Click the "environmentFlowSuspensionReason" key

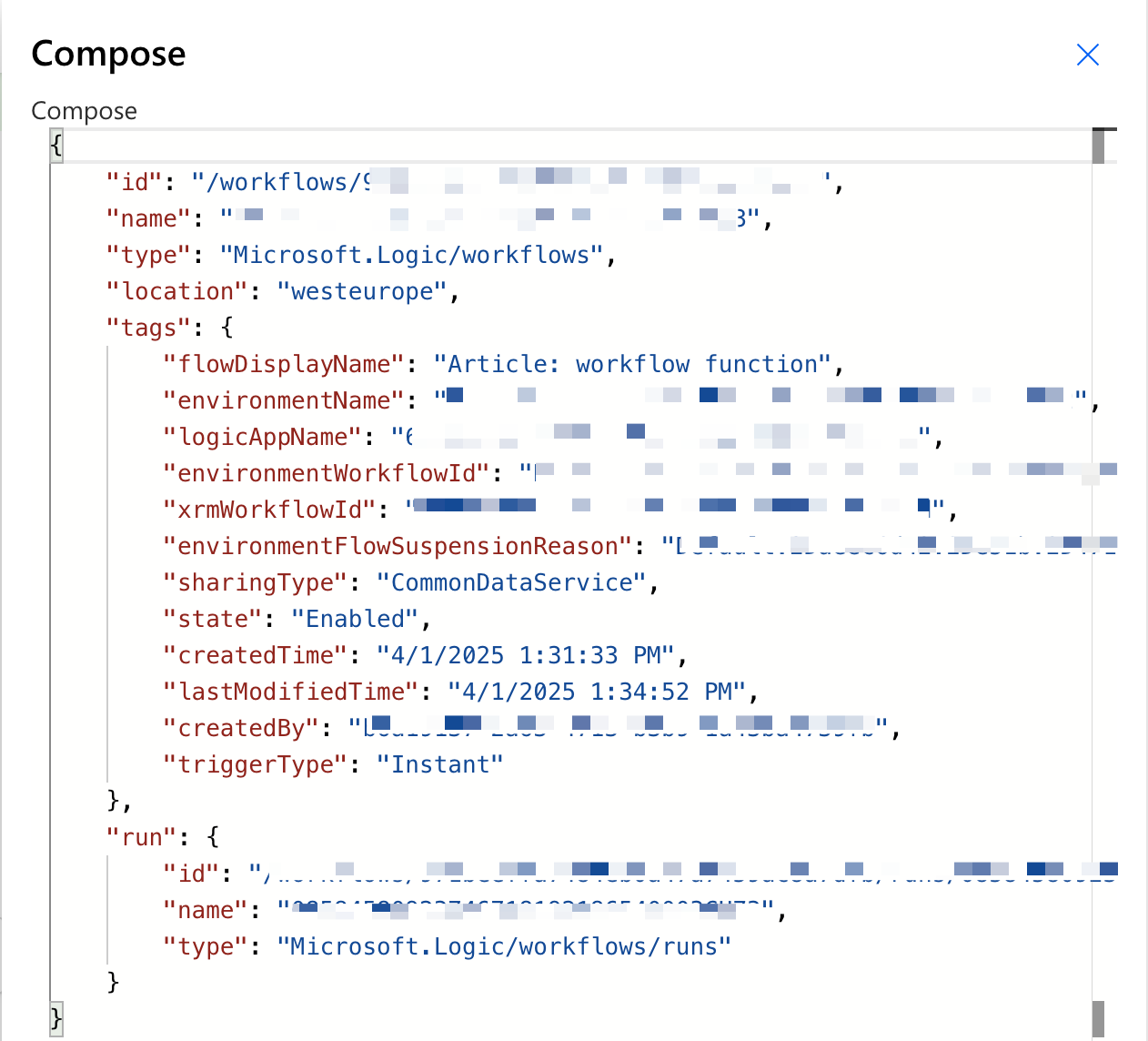coord(398,546)
